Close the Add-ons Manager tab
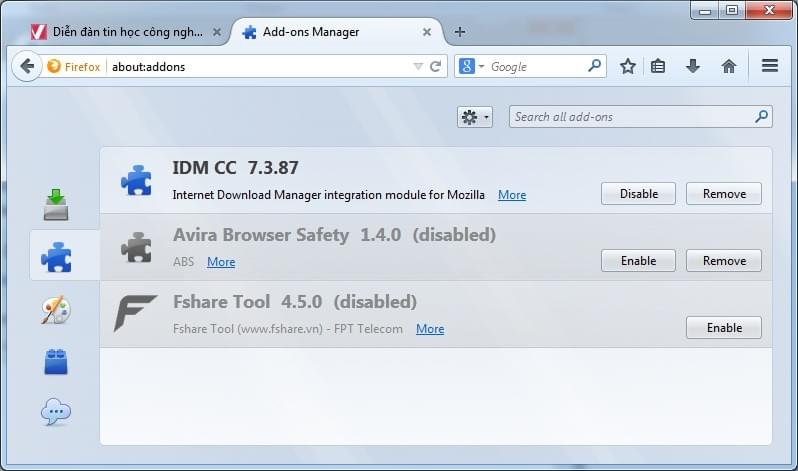 pos(426,32)
